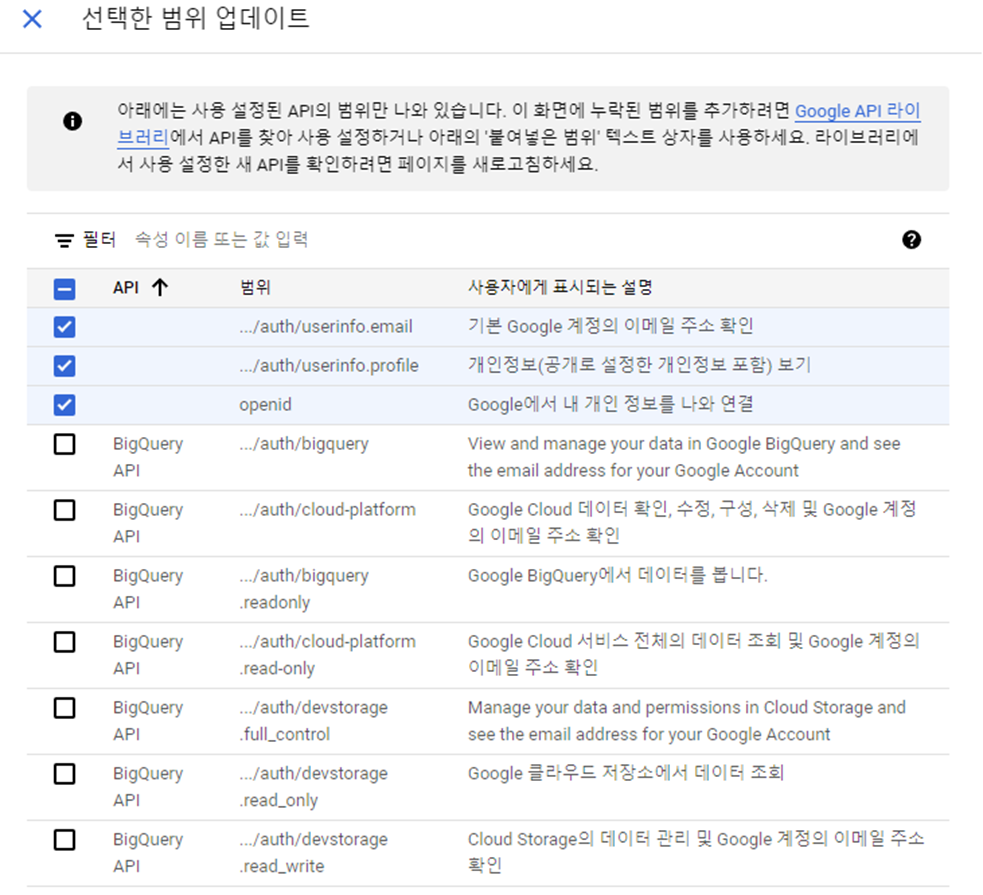Uncheck the .../auth/userinfo.email scope
Viewport: 983px width, 895px height.
click(x=65, y=327)
